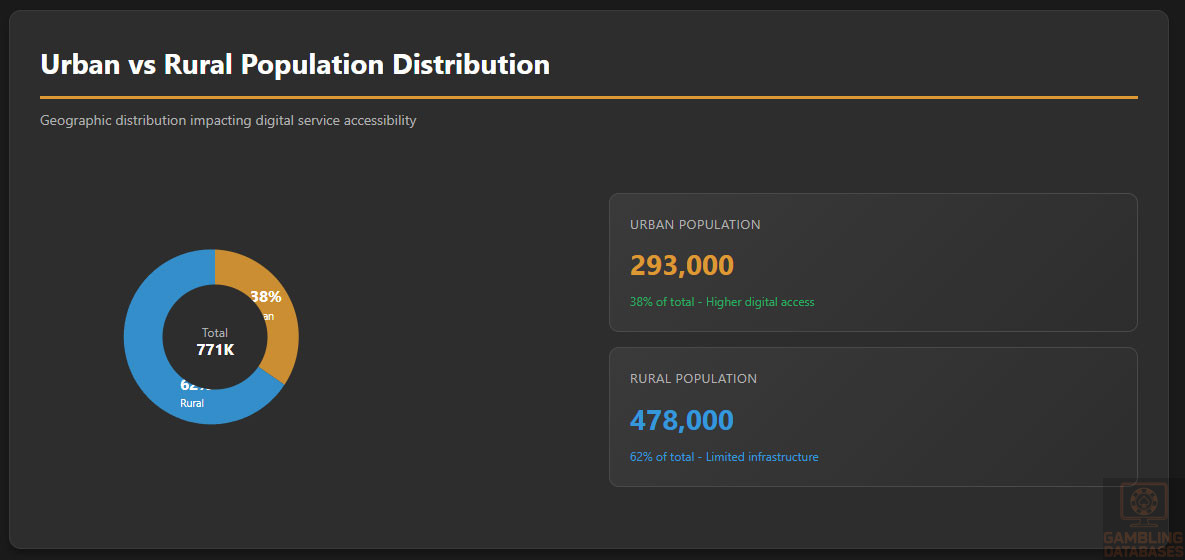Click the Rural label on the donut chart
The image size is (1185, 560).
(192, 404)
